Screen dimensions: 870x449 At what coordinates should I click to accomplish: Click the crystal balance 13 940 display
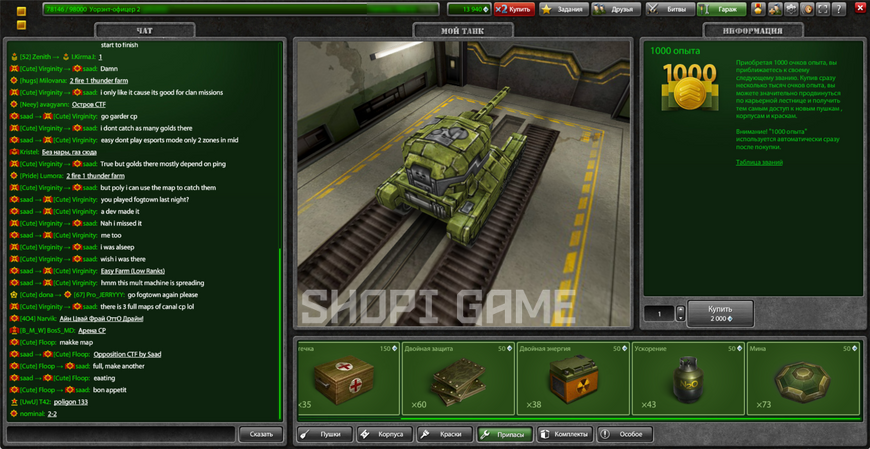click(469, 9)
